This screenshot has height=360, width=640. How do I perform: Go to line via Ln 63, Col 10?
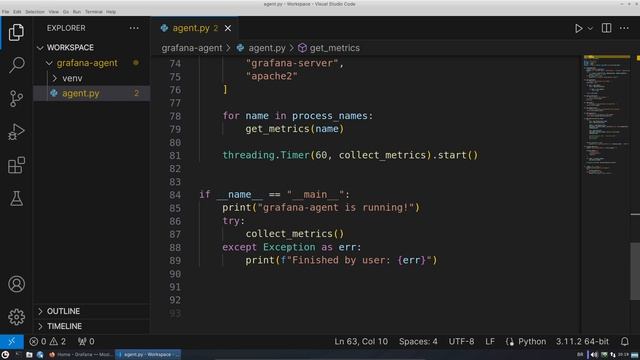point(361,341)
